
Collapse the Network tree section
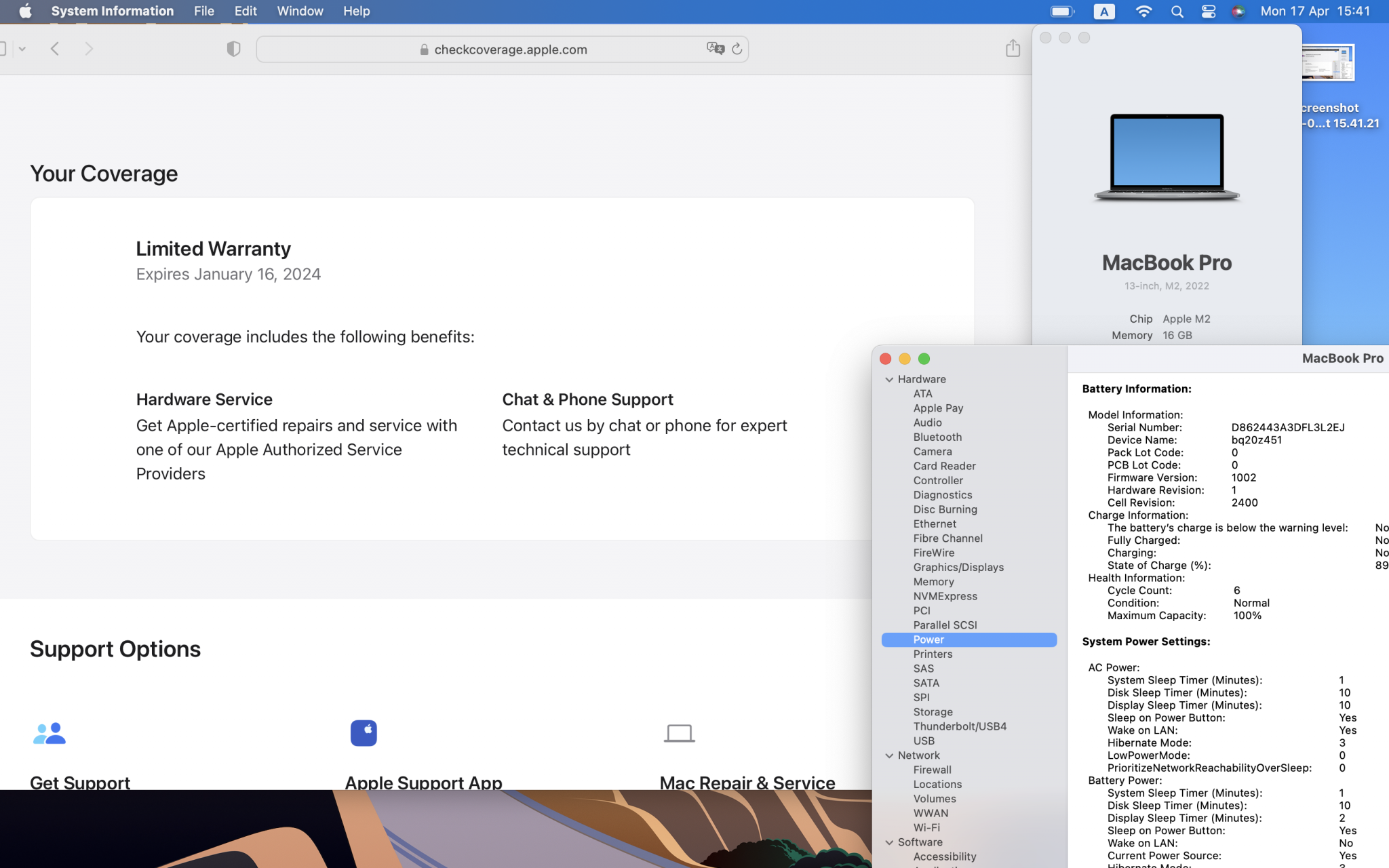(x=889, y=755)
